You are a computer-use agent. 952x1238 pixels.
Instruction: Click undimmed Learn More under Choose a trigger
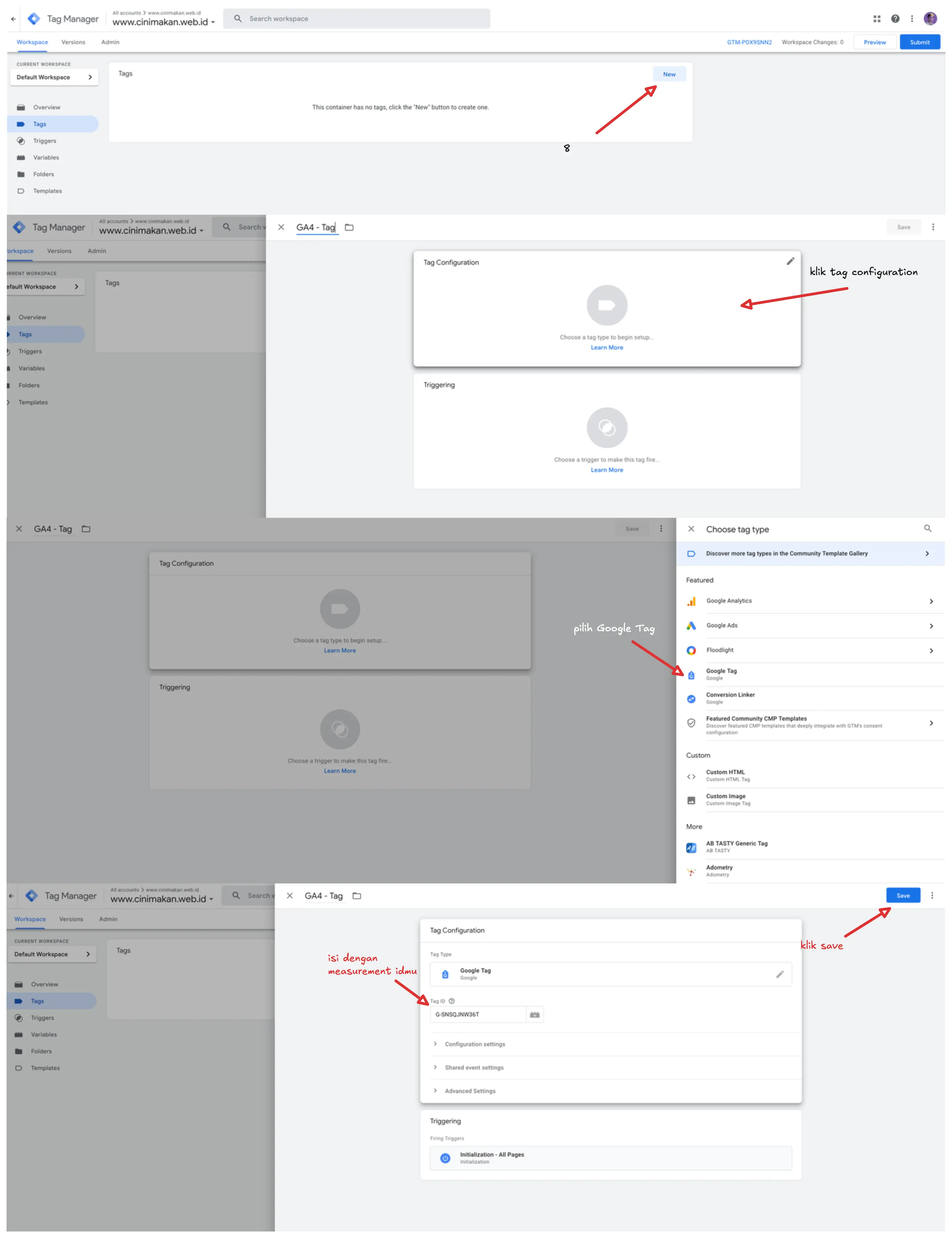coord(606,470)
